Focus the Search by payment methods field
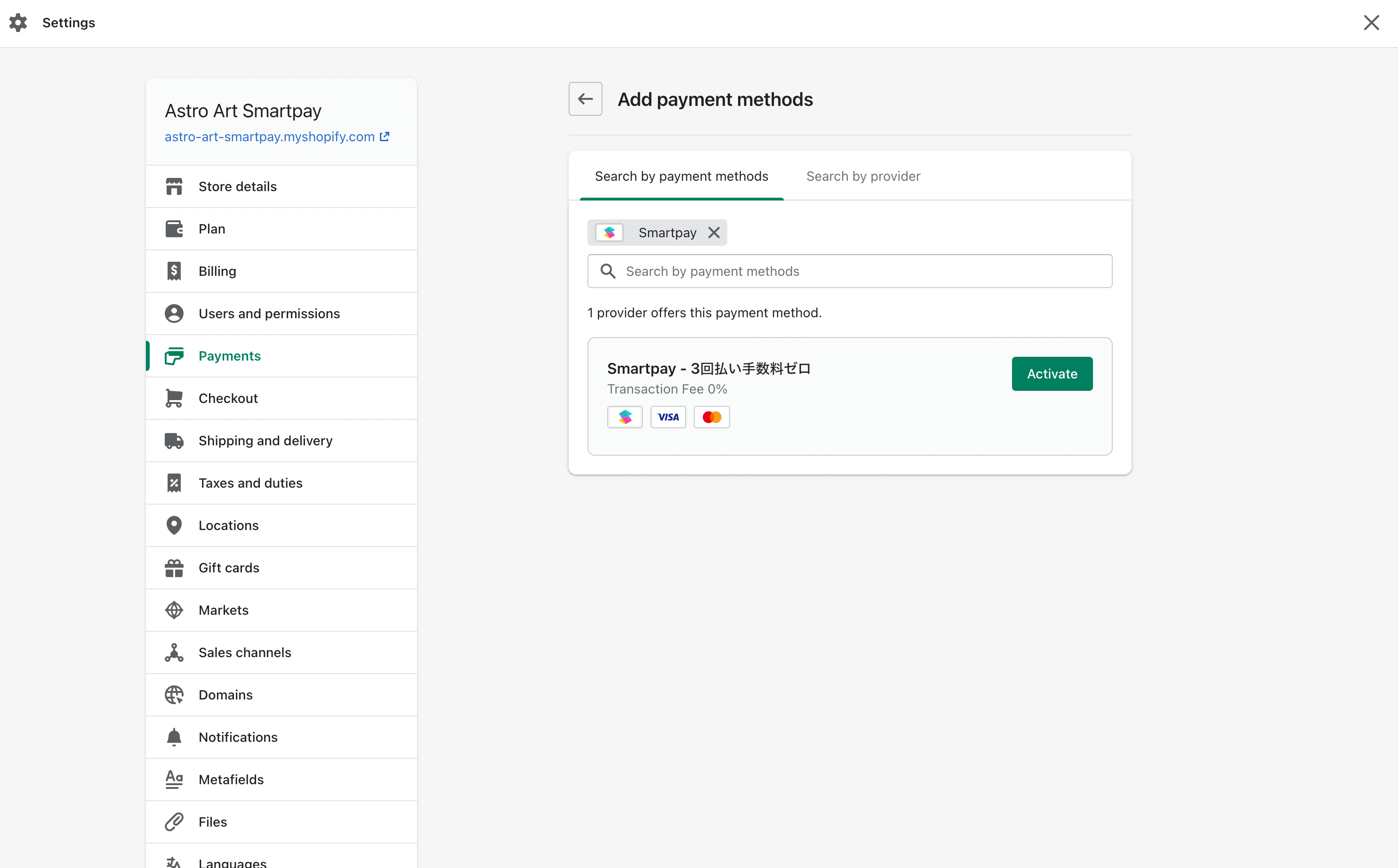This screenshot has width=1398, height=868. 849,271
